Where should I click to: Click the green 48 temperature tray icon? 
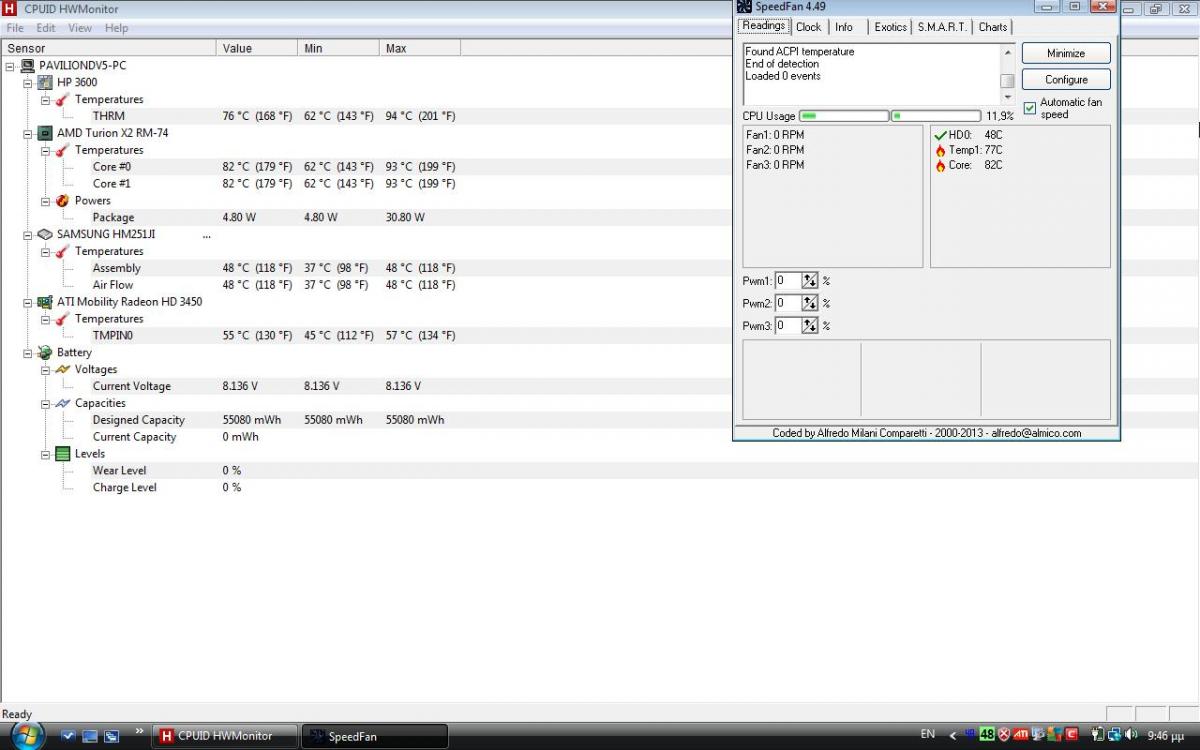(x=987, y=734)
